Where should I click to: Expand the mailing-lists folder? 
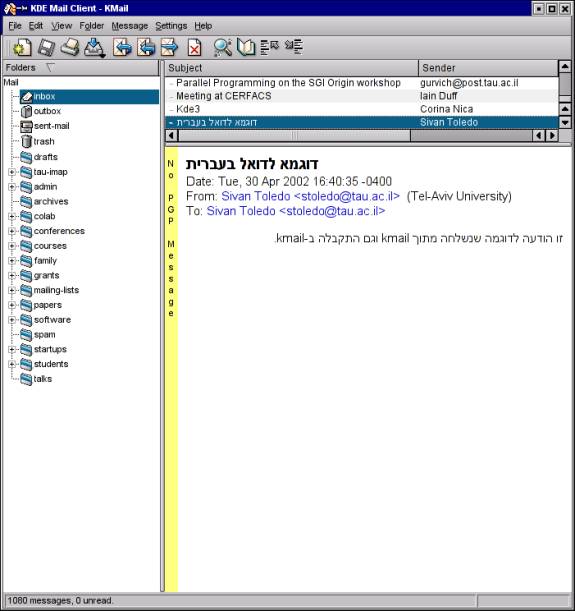12,290
